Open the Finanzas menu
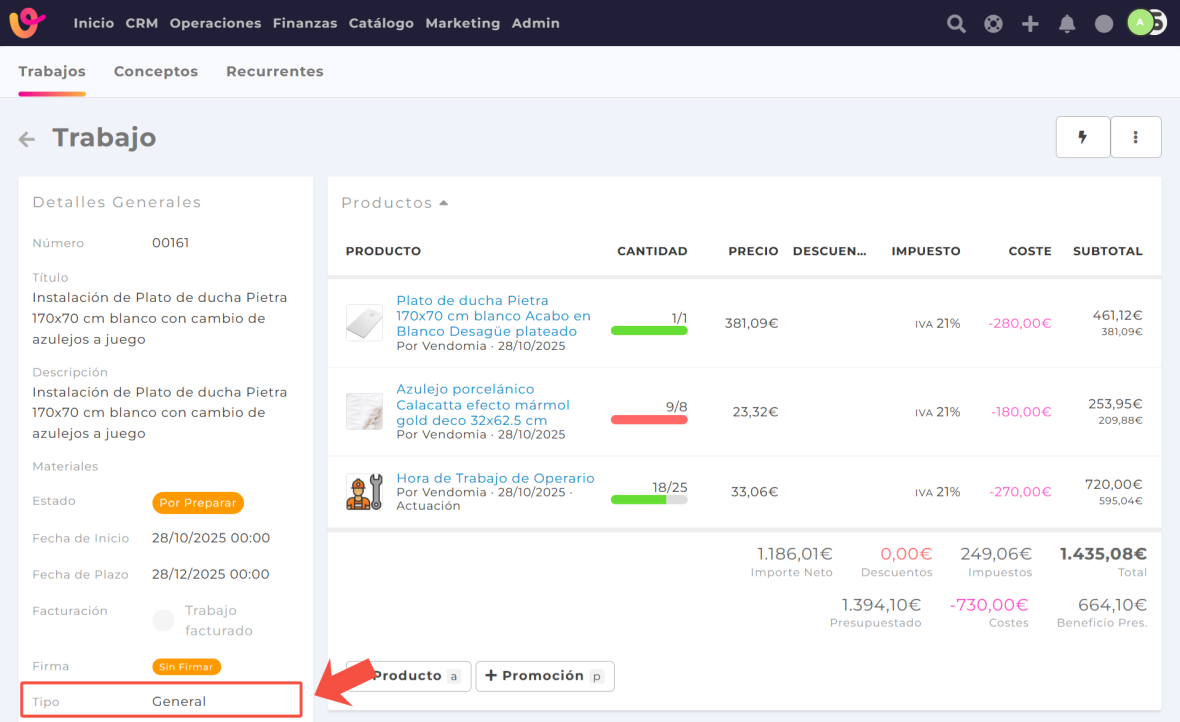The height and width of the screenshot is (722, 1180). coord(304,23)
